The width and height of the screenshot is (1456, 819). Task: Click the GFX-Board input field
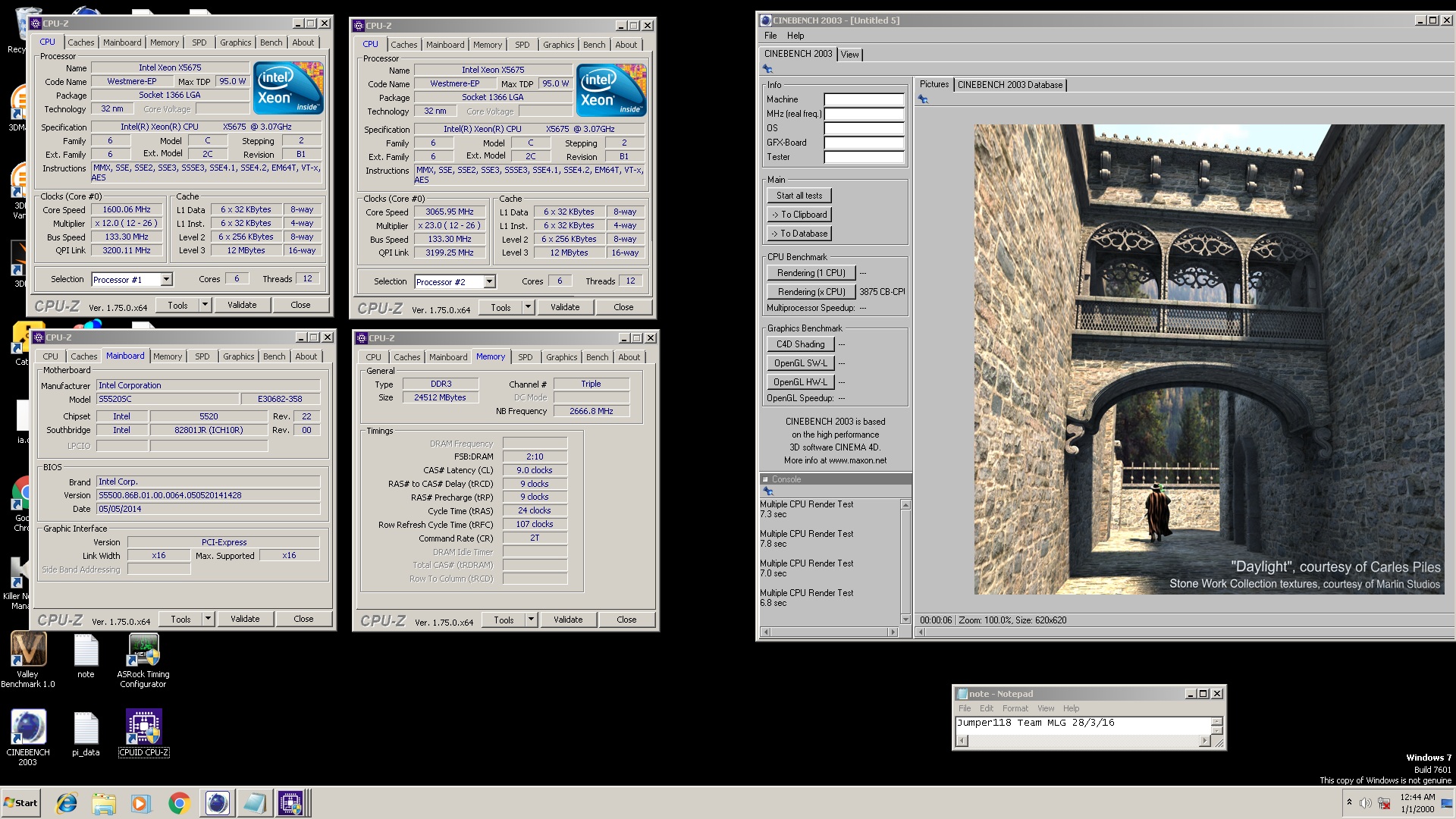pos(864,143)
